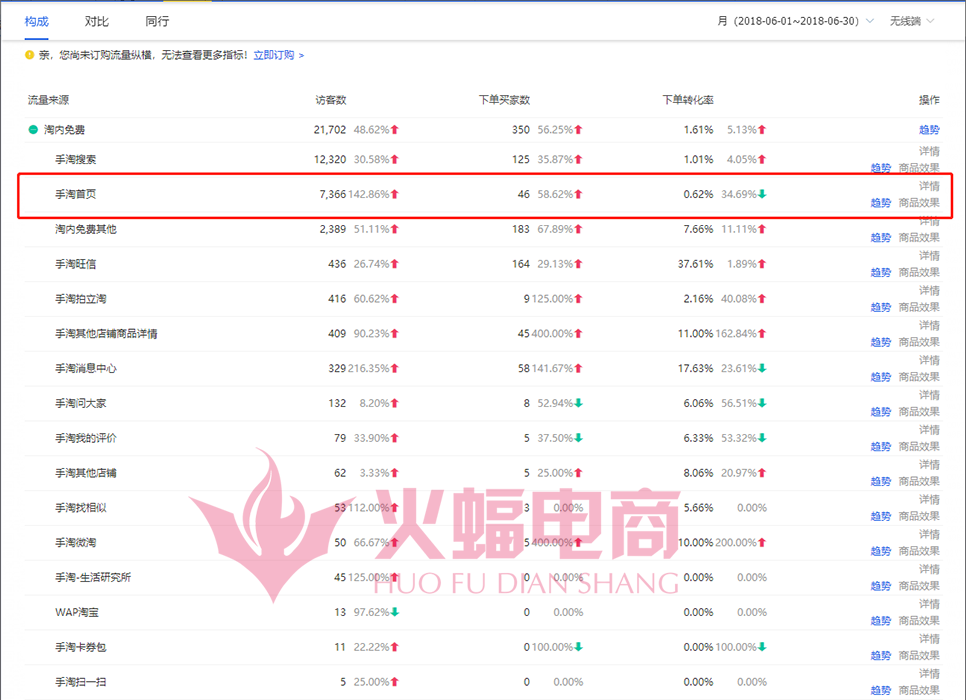Switch to the 对比 tab

97,21
